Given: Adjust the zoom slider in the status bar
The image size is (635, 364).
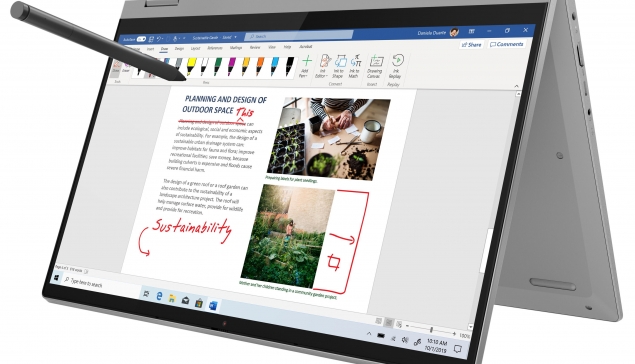Looking at the screenshot, I should (x=431, y=329).
